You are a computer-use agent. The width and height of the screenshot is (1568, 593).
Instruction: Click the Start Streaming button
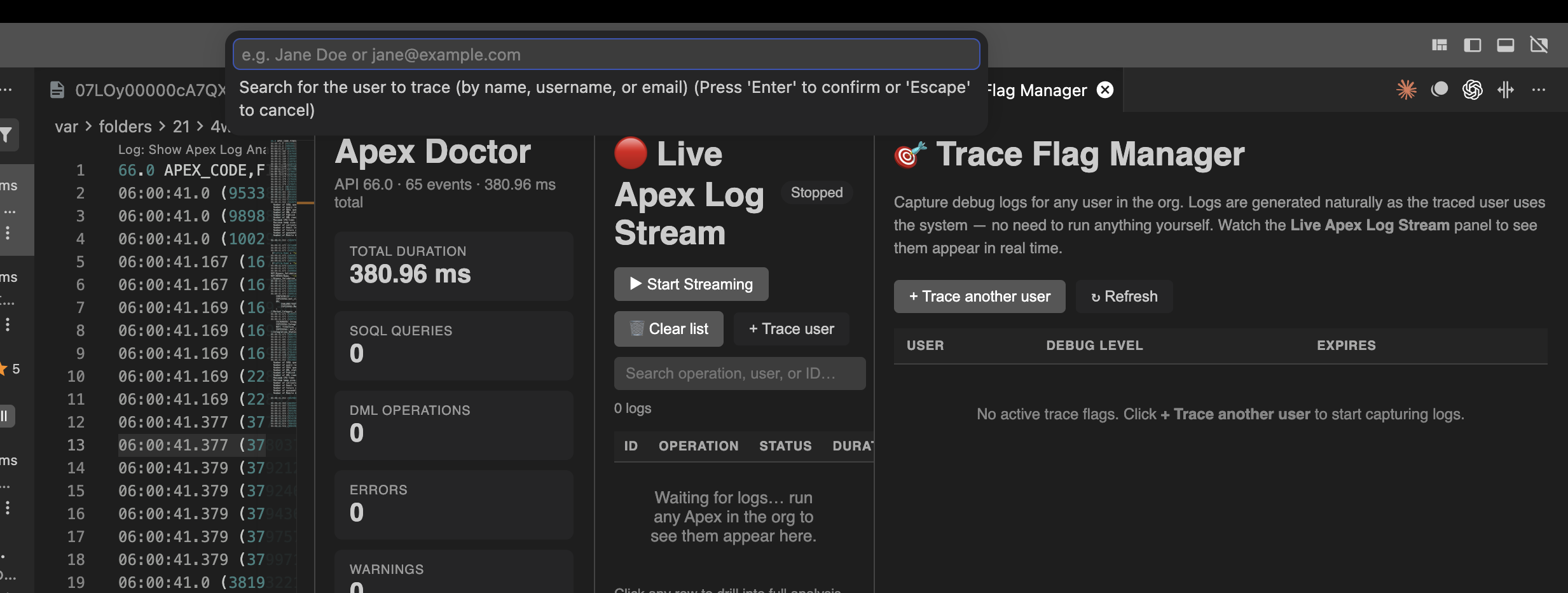(x=691, y=284)
